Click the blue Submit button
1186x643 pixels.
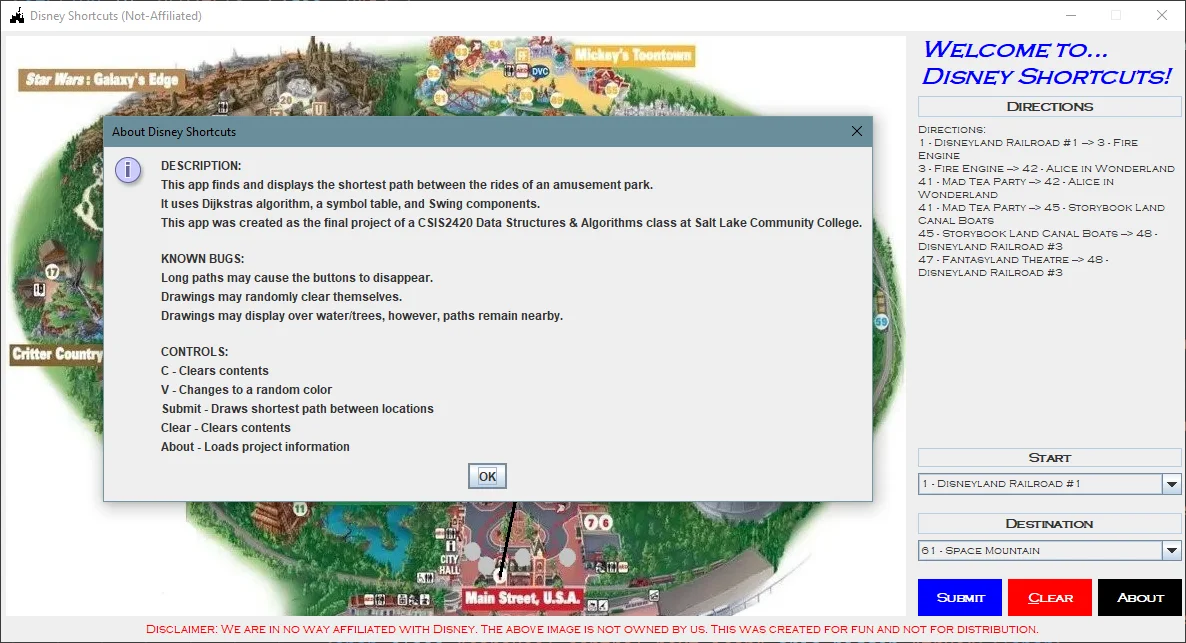point(960,598)
